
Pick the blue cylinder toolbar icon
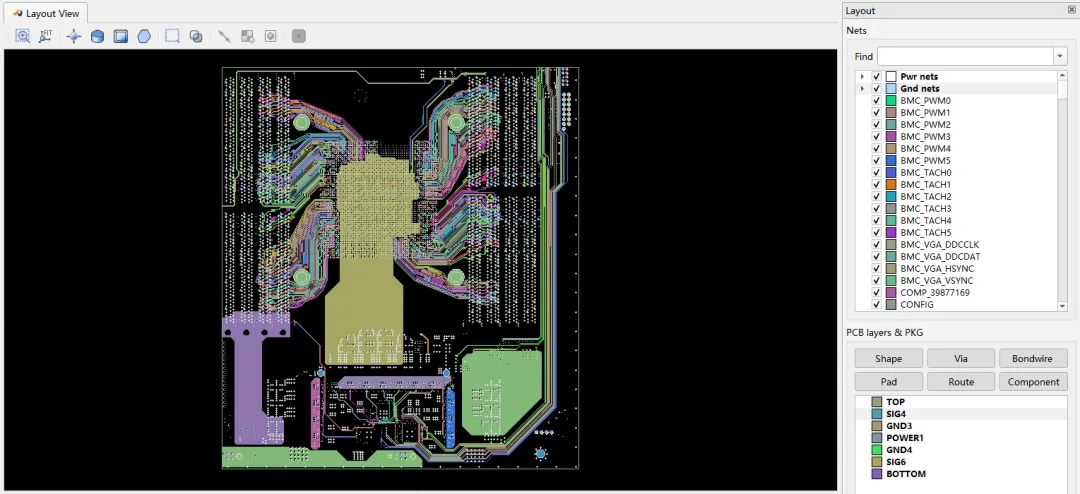point(98,36)
